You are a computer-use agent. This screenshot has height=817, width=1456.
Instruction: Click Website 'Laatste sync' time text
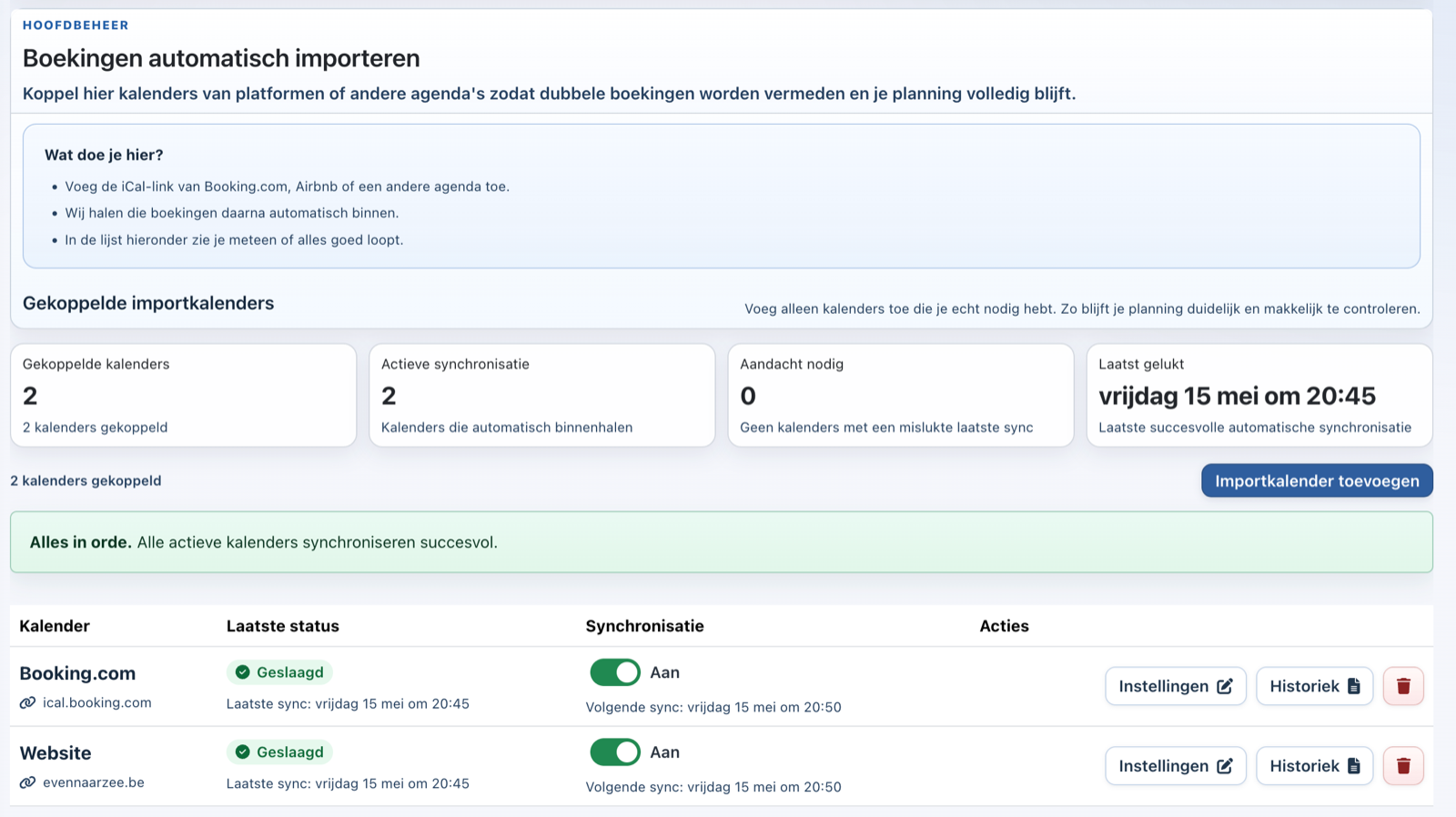[x=348, y=783]
